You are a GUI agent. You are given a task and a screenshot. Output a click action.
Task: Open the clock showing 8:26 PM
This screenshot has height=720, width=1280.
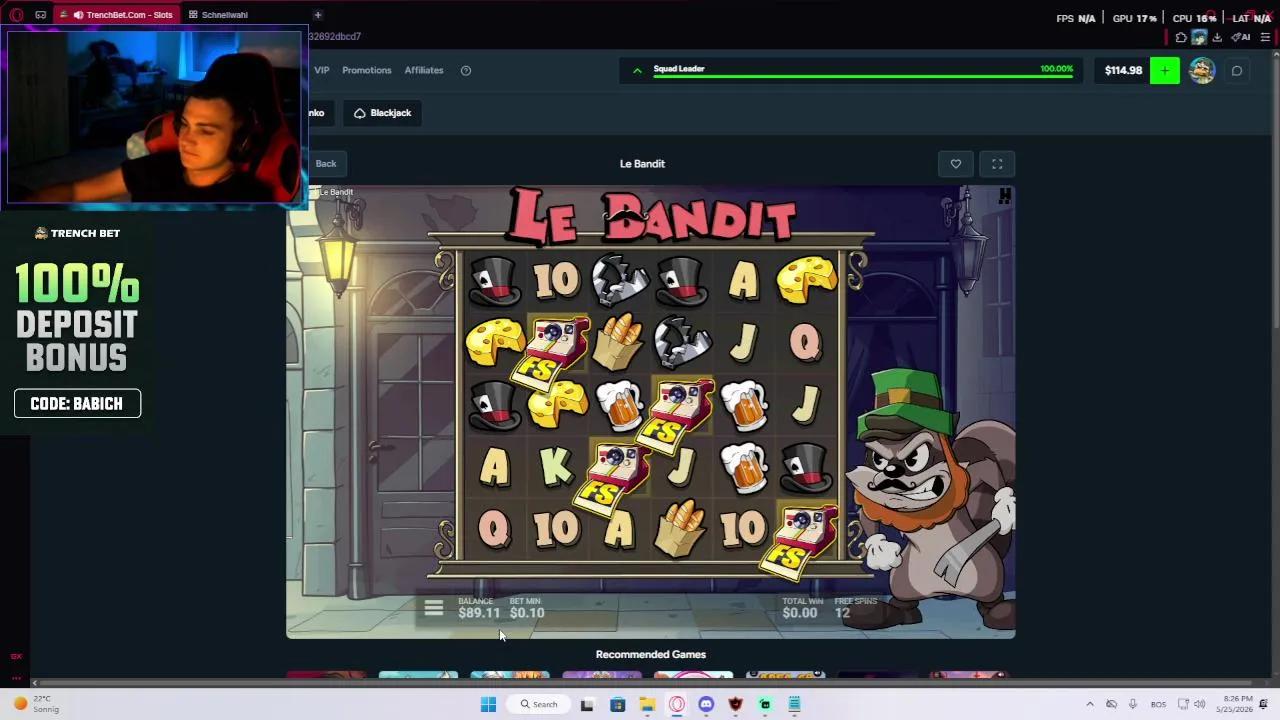[1237, 704]
